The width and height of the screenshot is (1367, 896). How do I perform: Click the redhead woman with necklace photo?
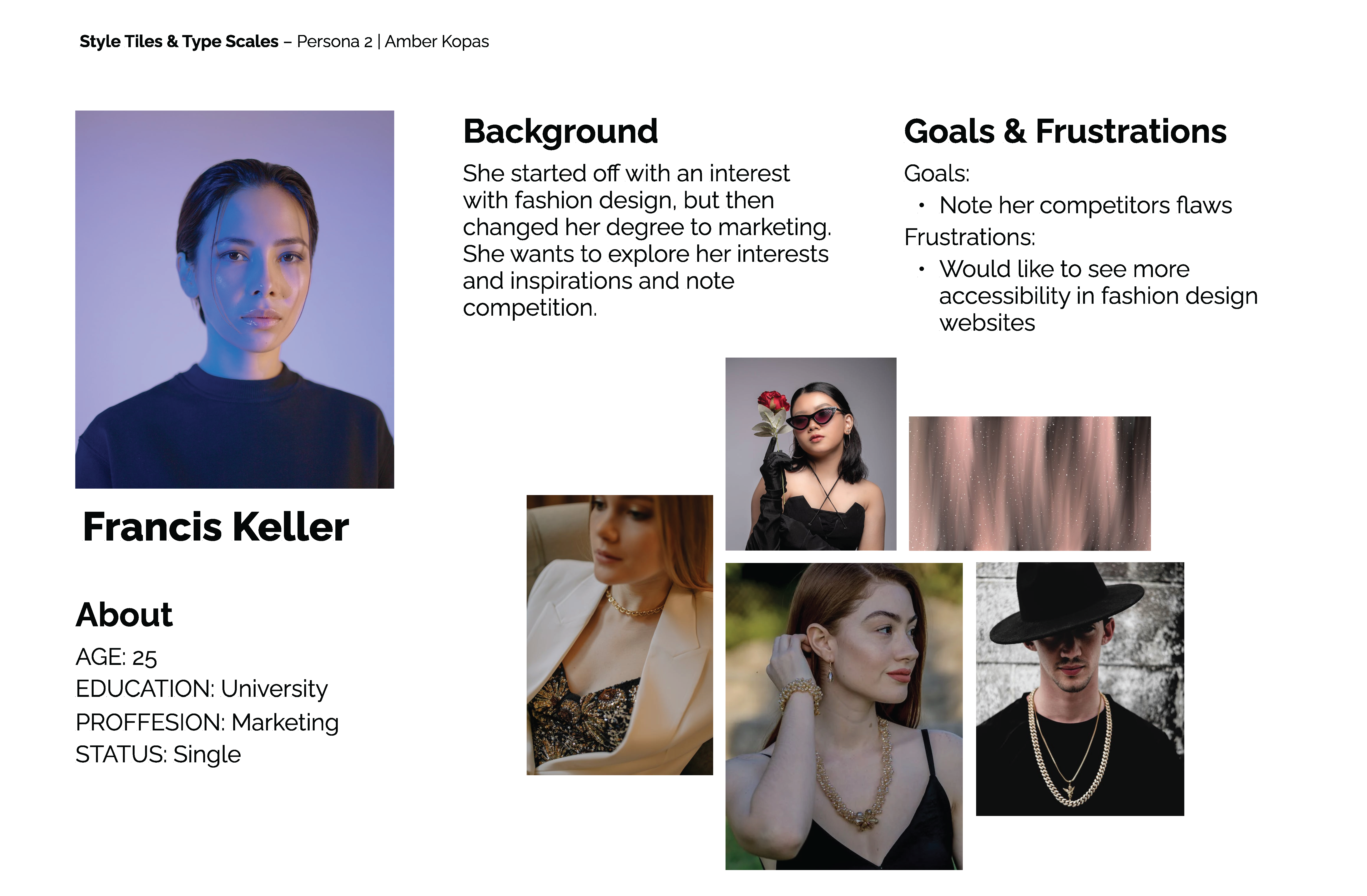[844, 716]
